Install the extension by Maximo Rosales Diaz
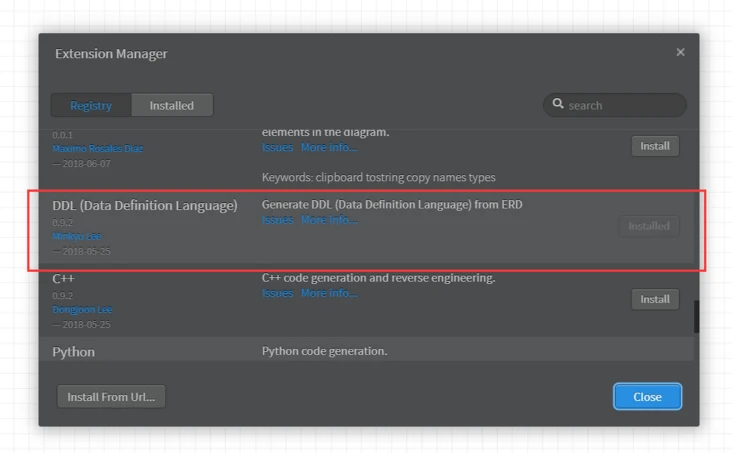This screenshot has width=732, height=453. [655, 146]
